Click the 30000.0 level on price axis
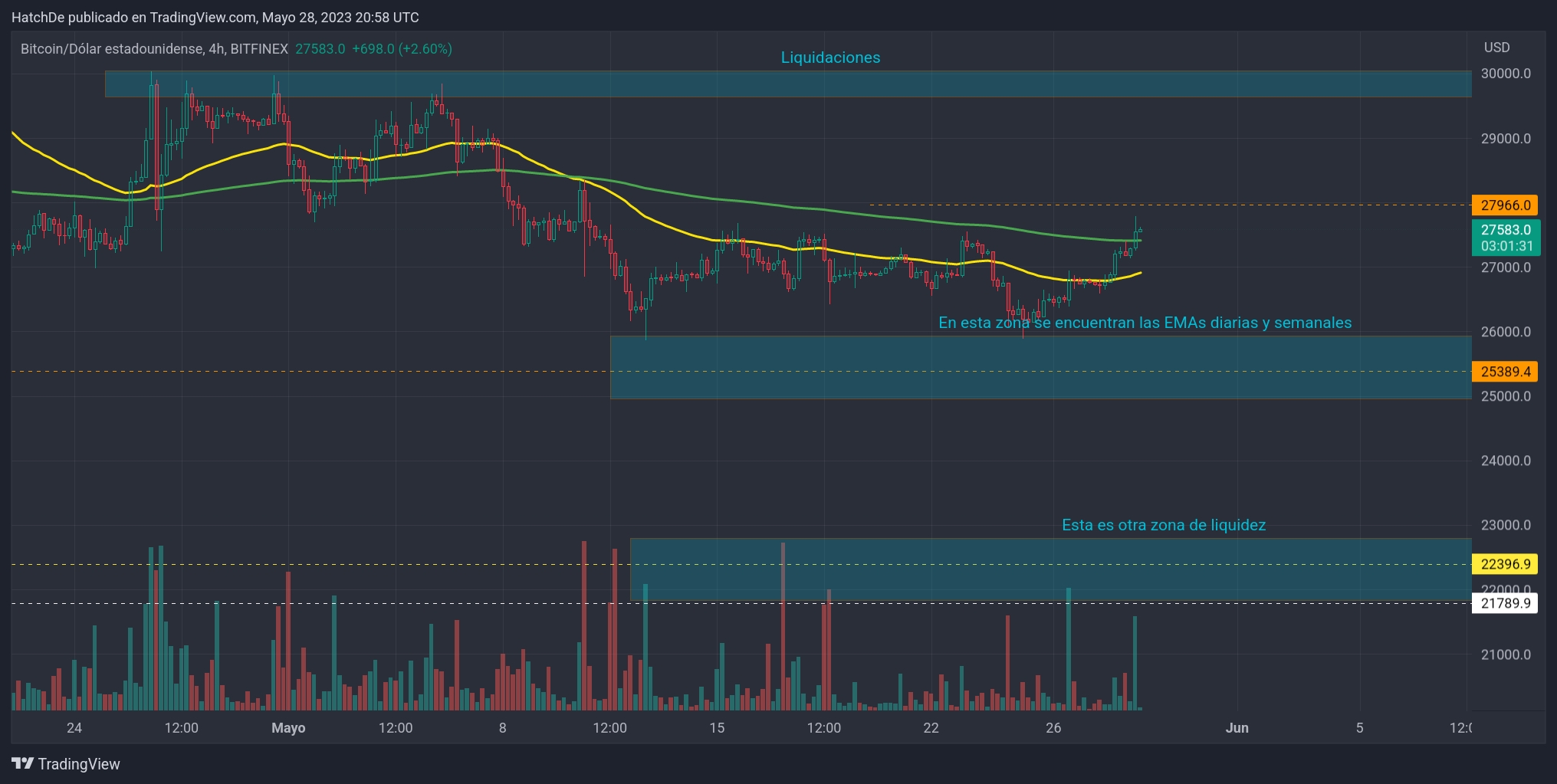The image size is (1557, 784). (1506, 74)
